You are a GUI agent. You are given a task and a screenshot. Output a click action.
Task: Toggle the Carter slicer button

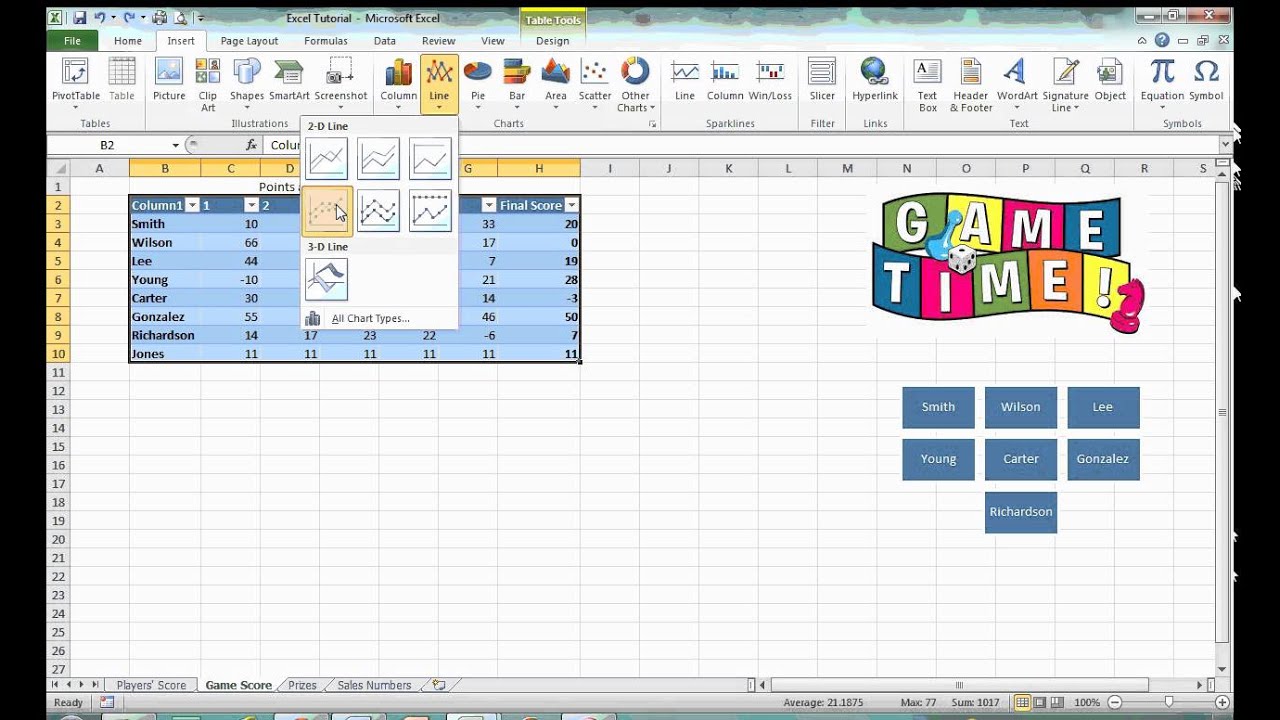[x=1021, y=459]
